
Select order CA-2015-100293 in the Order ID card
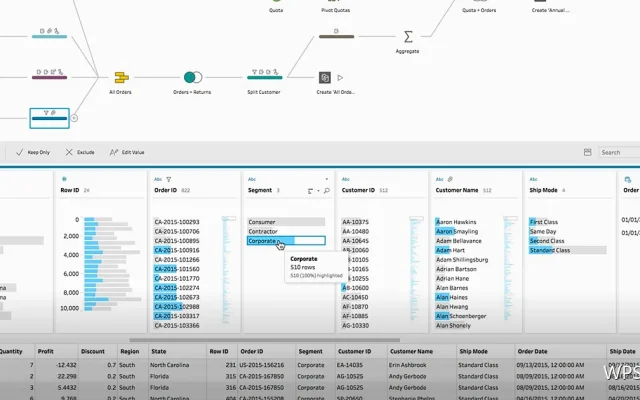pos(177,222)
